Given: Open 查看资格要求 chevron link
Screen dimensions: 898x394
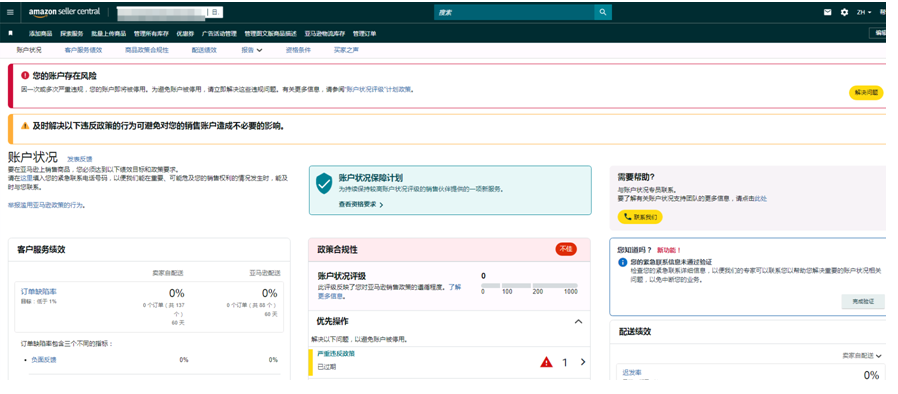Looking at the screenshot, I should 361,204.
